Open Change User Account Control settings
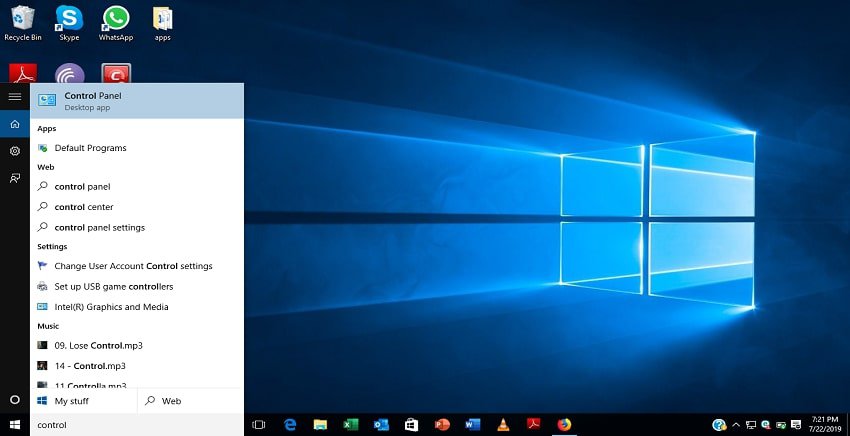 coord(137,266)
